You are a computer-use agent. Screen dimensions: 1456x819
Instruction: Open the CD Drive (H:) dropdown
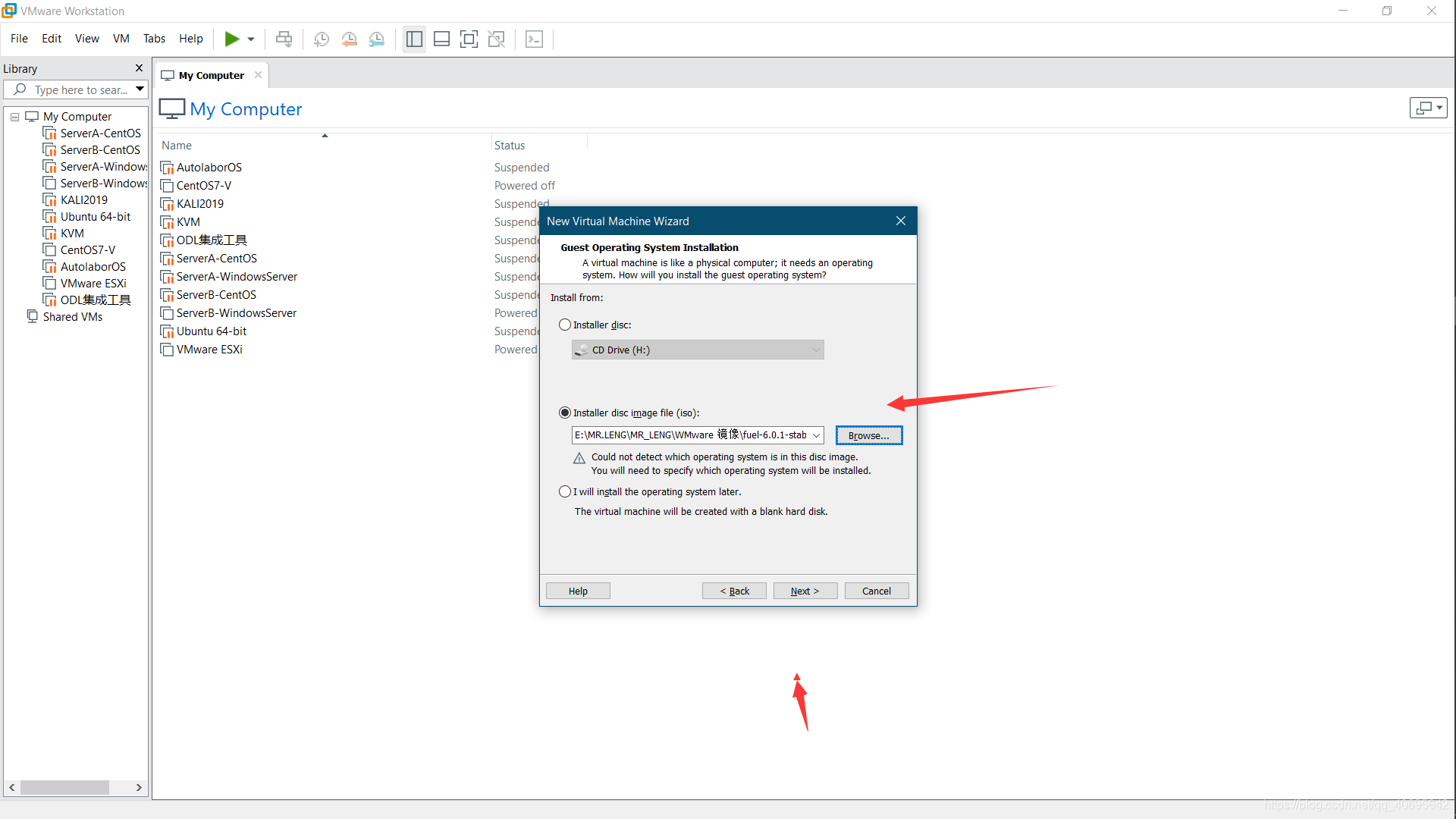coord(698,350)
